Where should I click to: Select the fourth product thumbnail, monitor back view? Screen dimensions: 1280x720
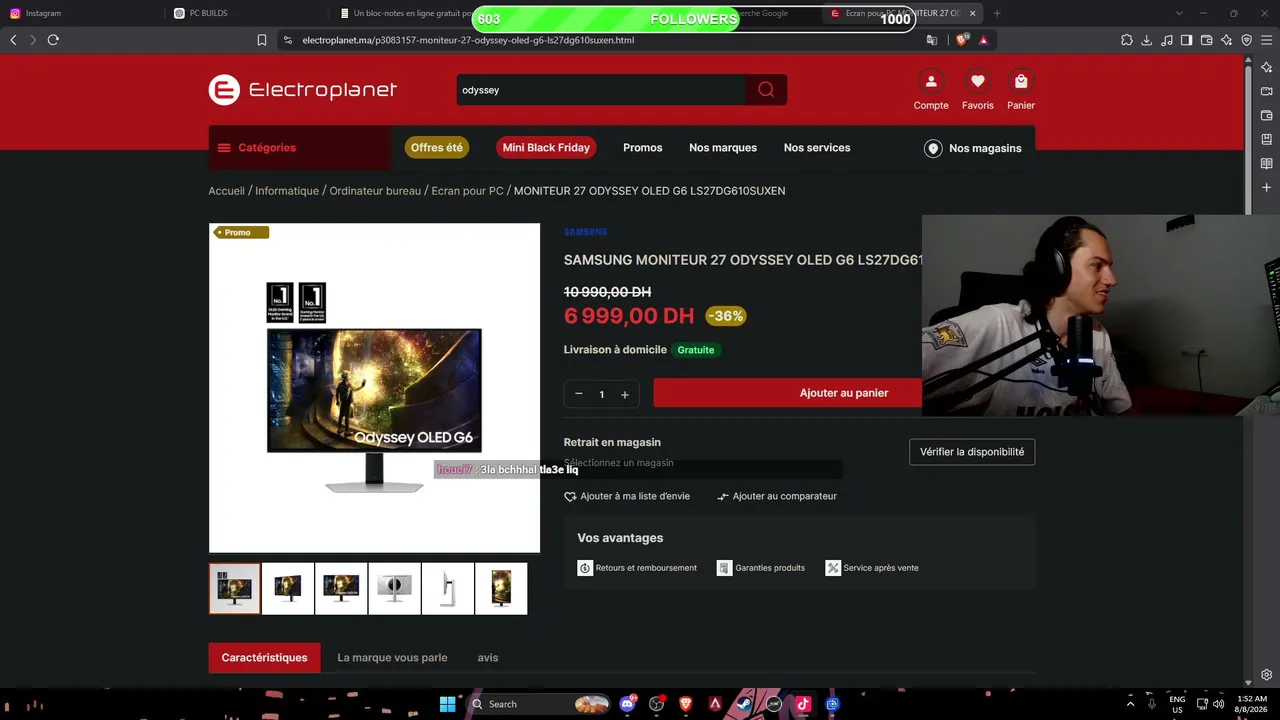coord(394,588)
